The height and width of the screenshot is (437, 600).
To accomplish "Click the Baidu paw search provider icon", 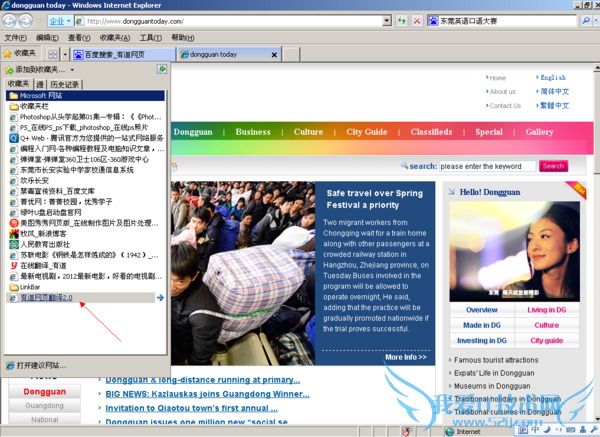I will point(433,21).
